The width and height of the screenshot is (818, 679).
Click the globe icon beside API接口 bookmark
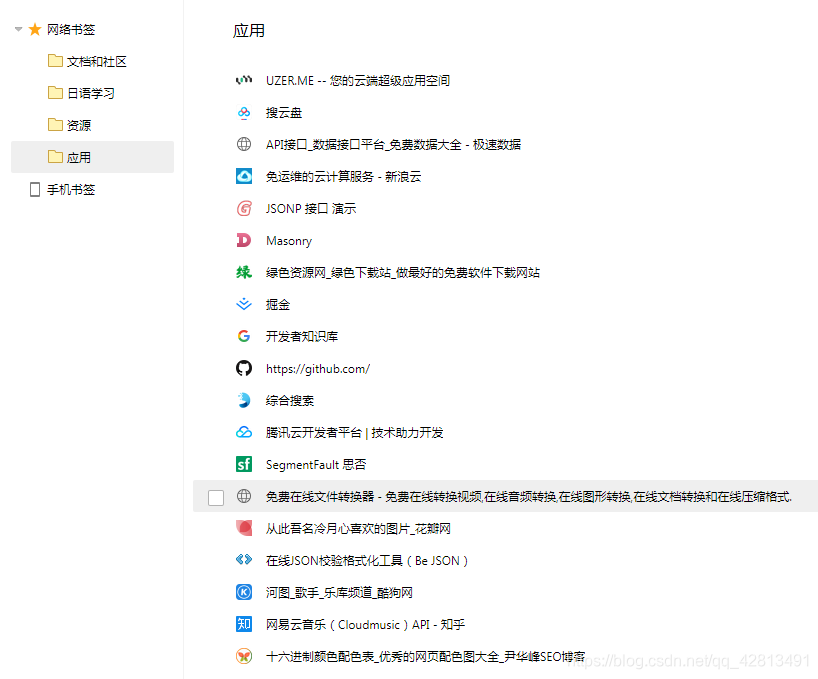(x=244, y=144)
